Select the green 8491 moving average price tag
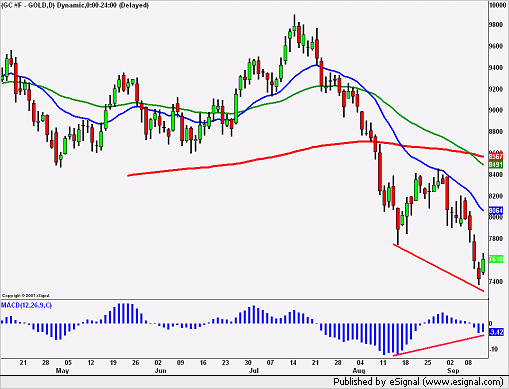The width and height of the screenshot is (509, 389). pyautogui.click(x=496, y=165)
